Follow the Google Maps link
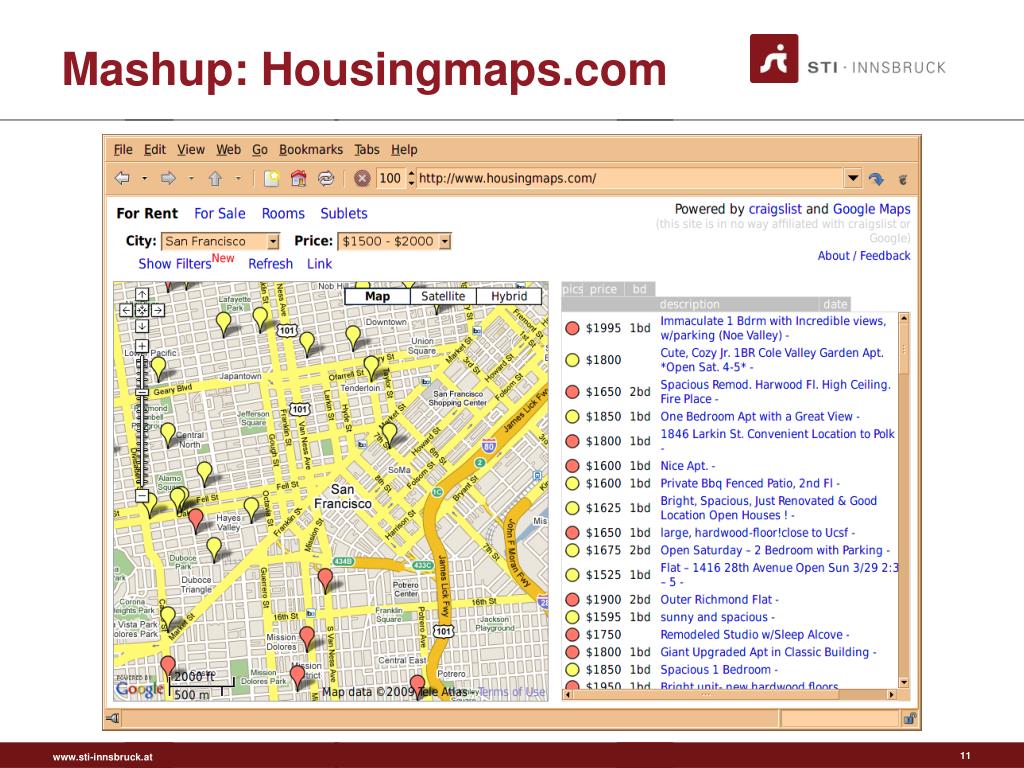The height and width of the screenshot is (768, 1024). pos(871,209)
